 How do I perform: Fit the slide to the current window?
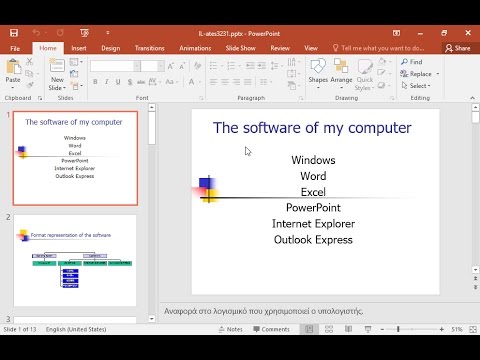pos(473,329)
